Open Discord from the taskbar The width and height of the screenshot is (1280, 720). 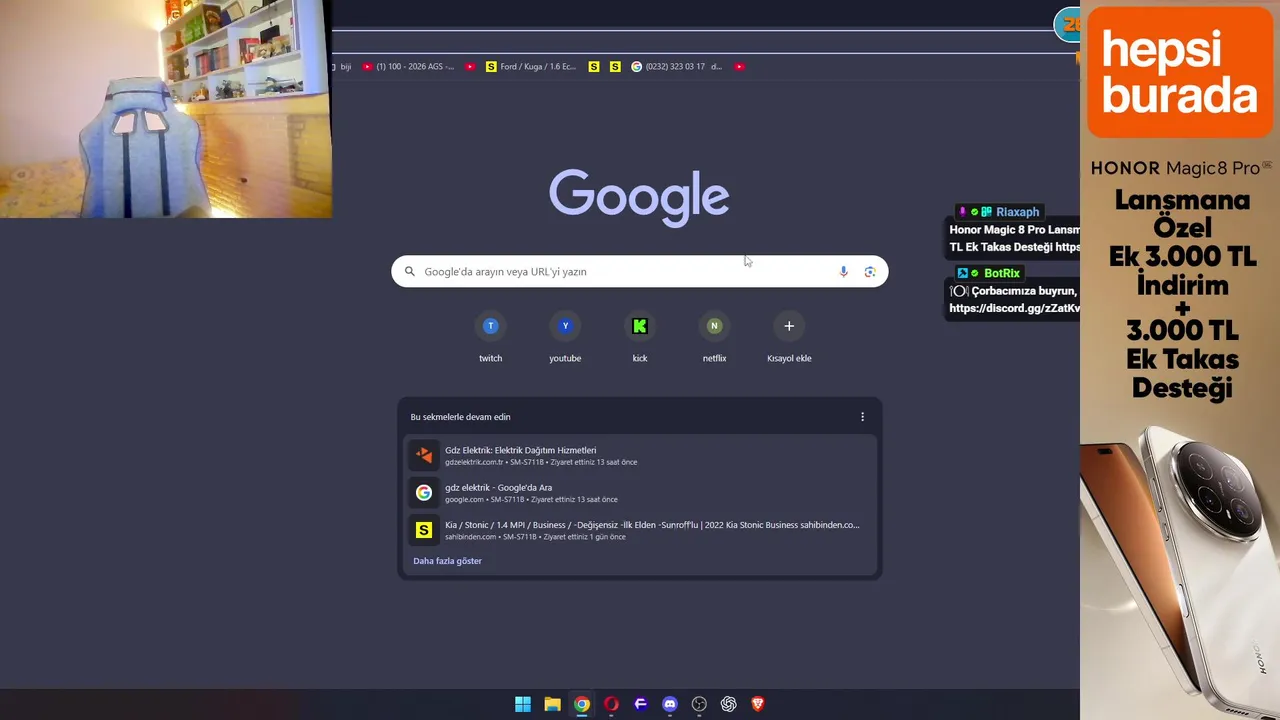(x=670, y=704)
